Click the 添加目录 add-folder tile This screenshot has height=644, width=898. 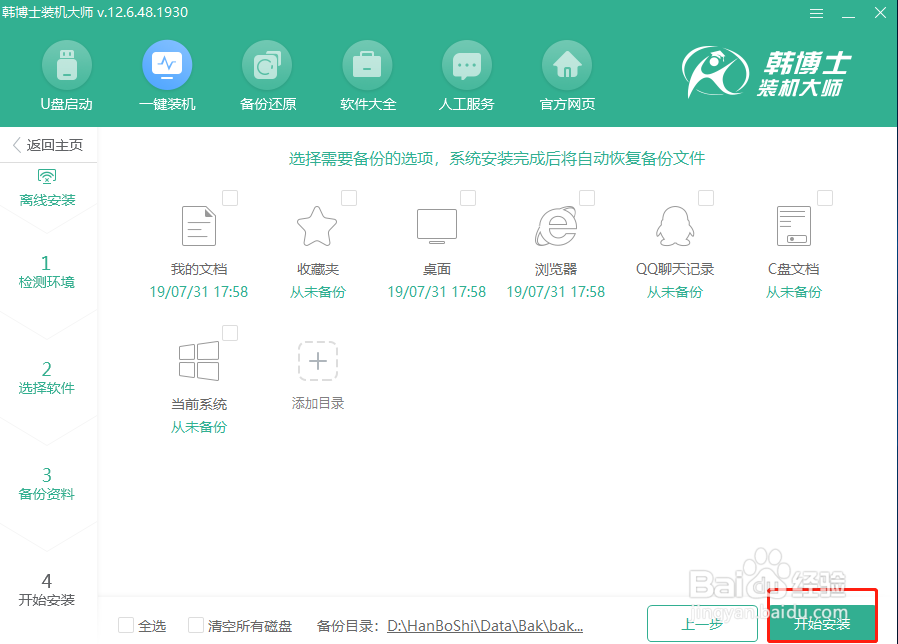(317, 360)
